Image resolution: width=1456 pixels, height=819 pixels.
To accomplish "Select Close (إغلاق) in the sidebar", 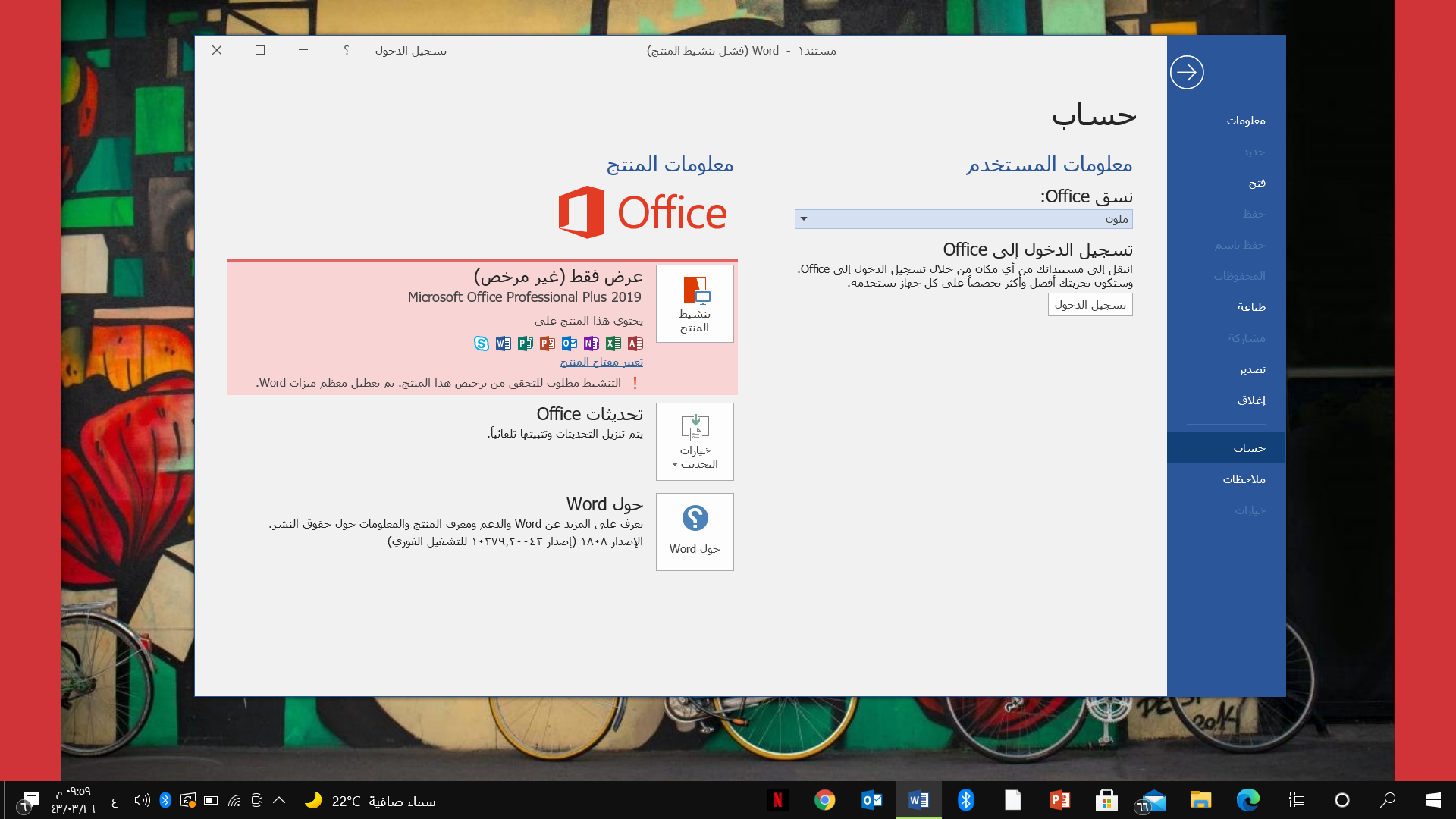I will coord(1226,400).
